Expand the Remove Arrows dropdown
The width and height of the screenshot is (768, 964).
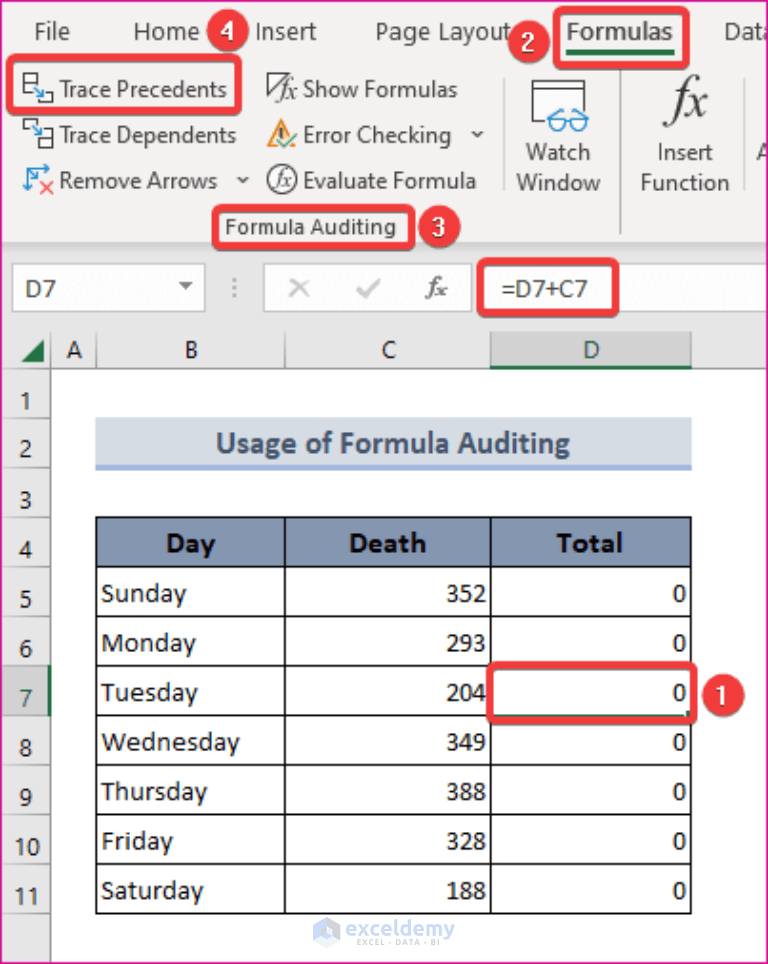point(243,180)
